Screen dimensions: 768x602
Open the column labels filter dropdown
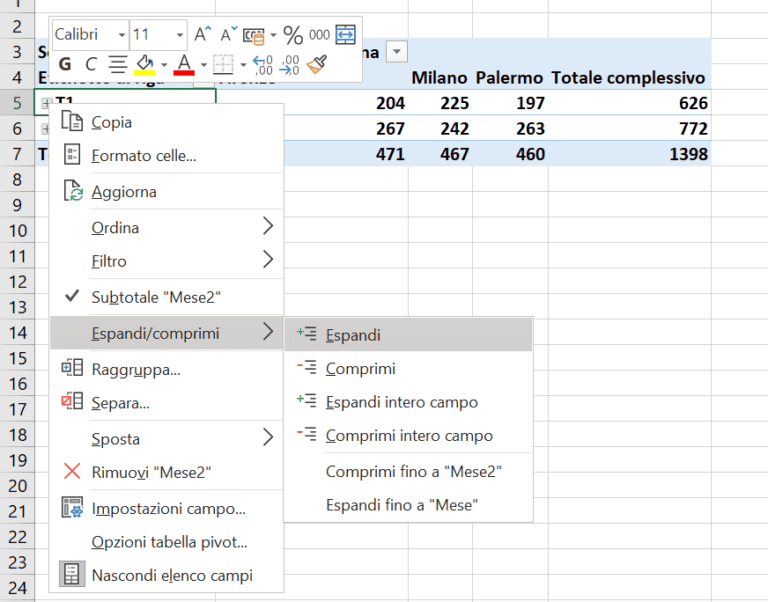click(396, 52)
